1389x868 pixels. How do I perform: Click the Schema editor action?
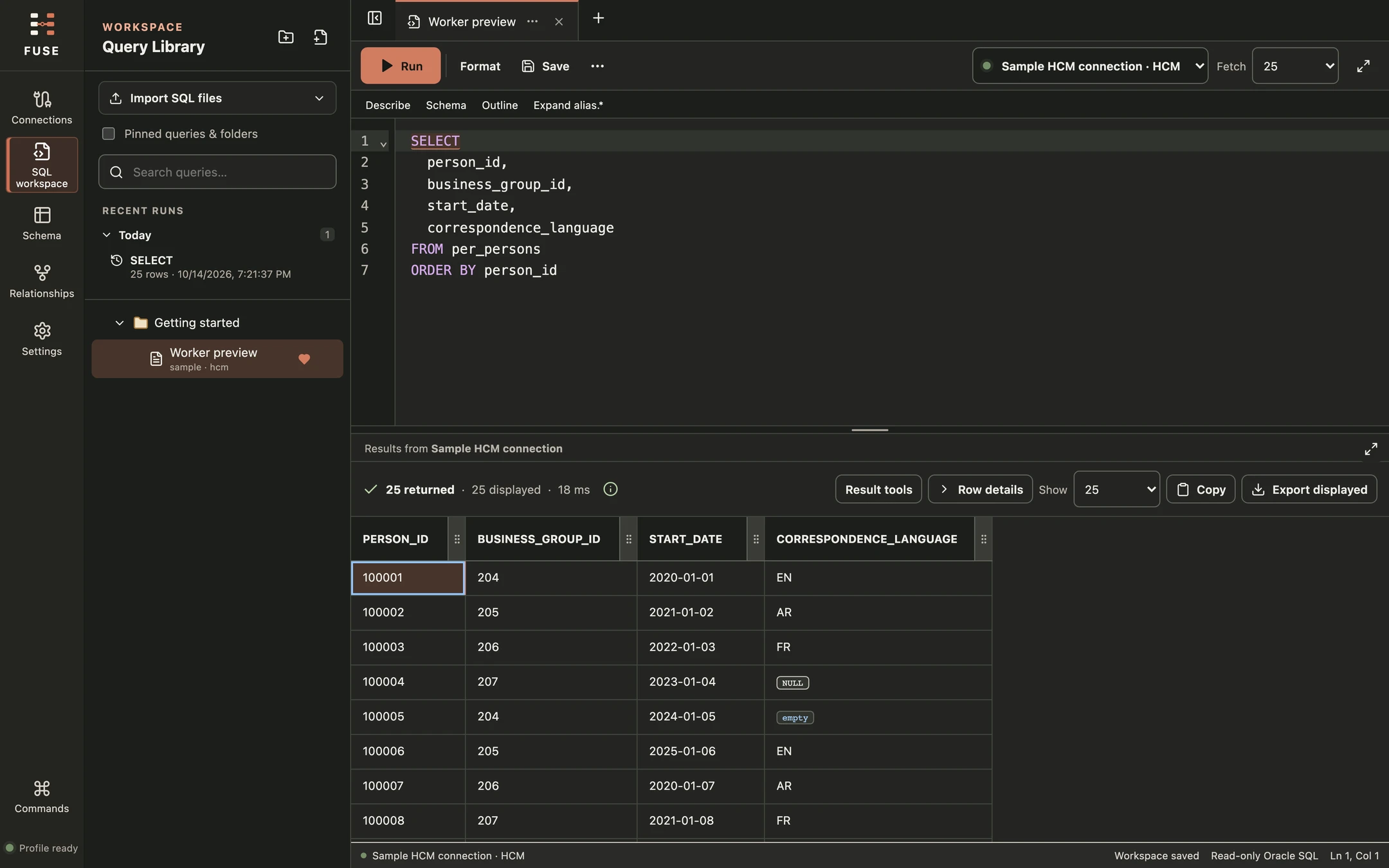[446, 105]
